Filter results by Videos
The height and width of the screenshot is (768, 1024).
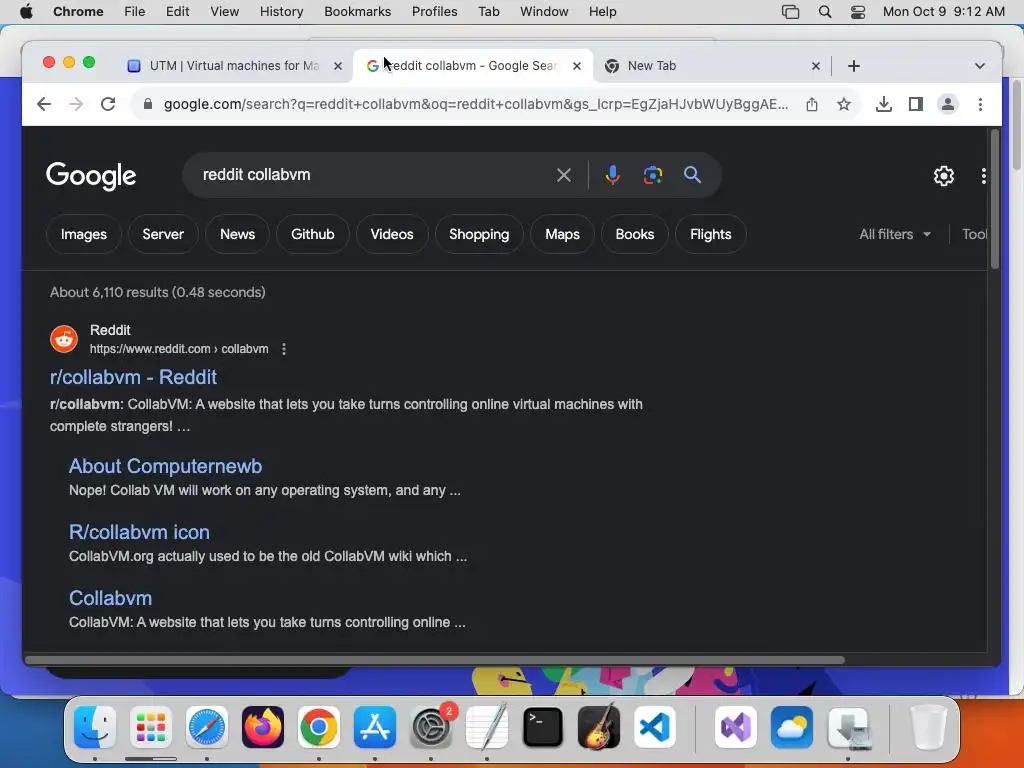(x=392, y=234)
